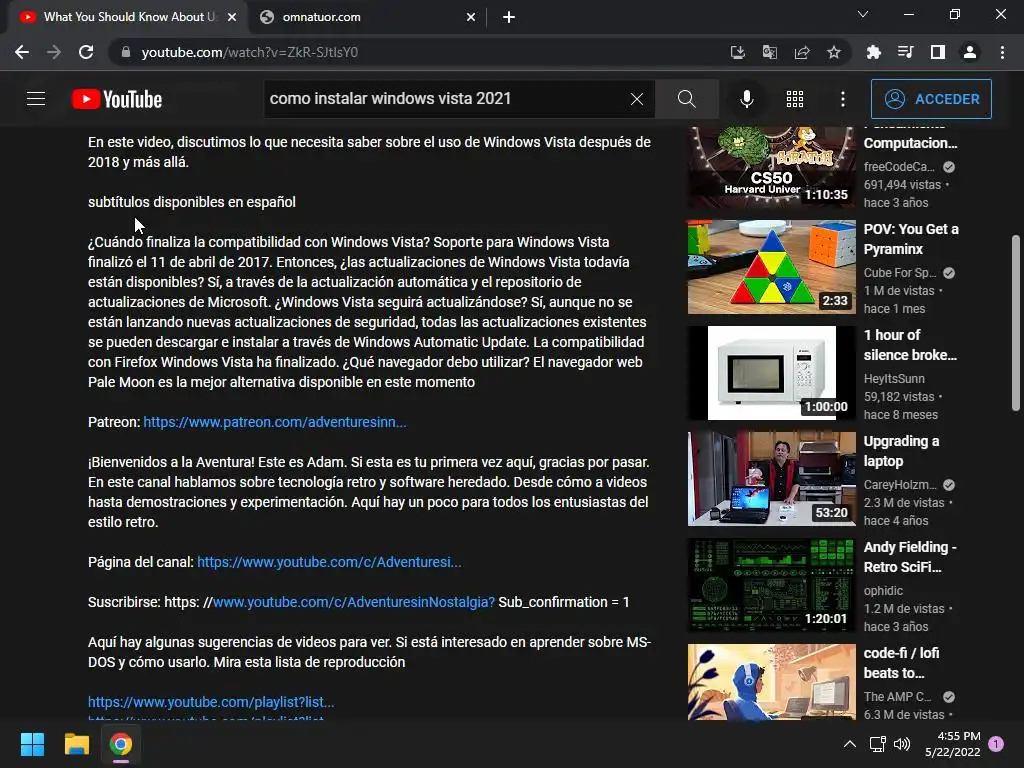Share this page icon in address bar
The image size is (1024, 768).
(802, 52)
